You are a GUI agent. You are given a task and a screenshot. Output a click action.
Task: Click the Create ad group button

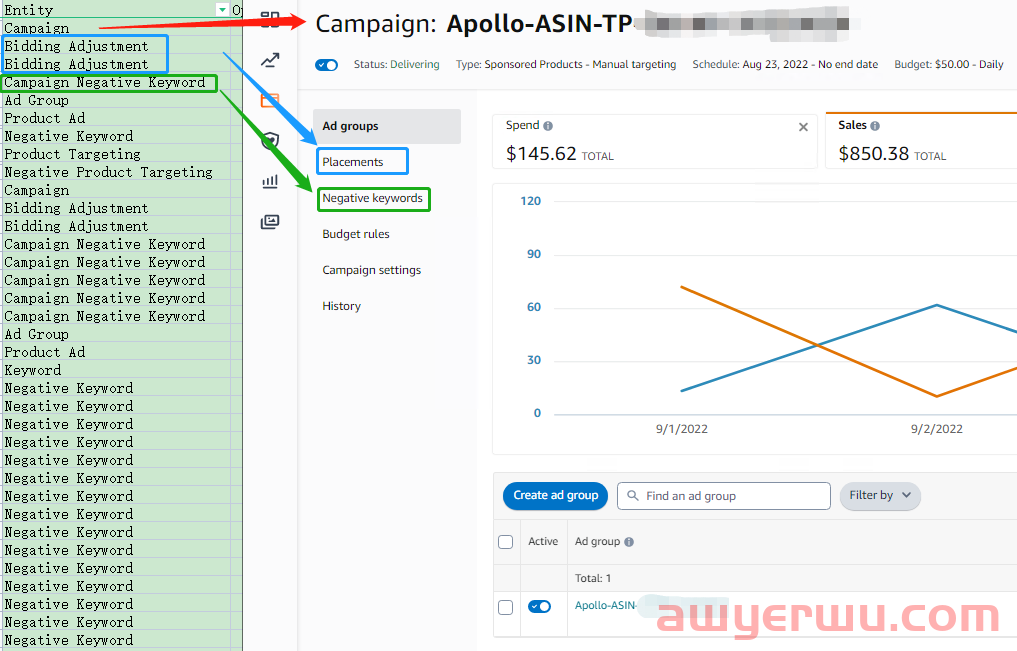tap(555, 495)
